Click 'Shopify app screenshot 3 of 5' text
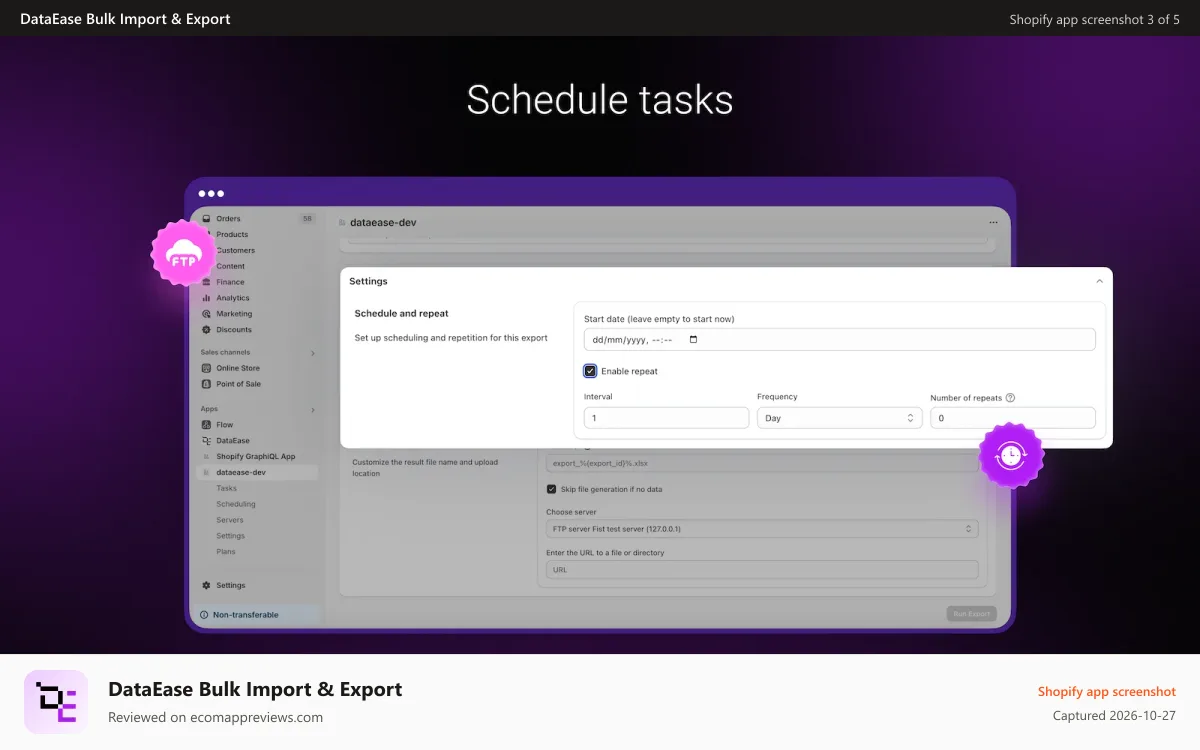1200x750 pixels. [1095, 19]
